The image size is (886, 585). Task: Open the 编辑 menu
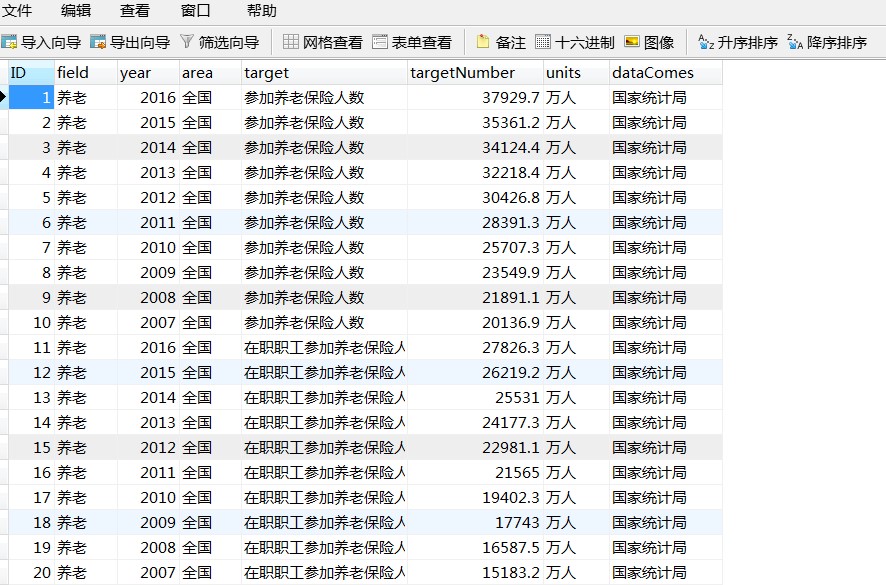pyautogui.click(x=76, y=10)
